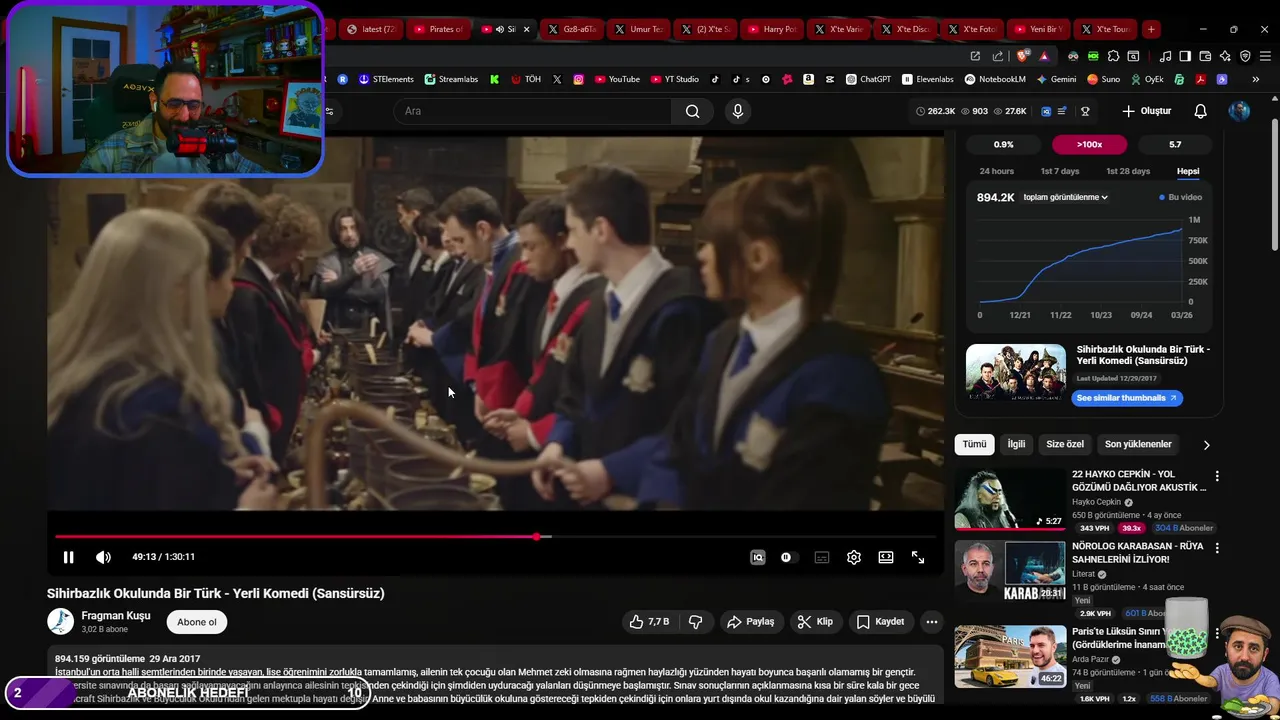The image size is (1280, 720).
Task: Open ChatGPT bookmark
Action: [x=868, y=79]
